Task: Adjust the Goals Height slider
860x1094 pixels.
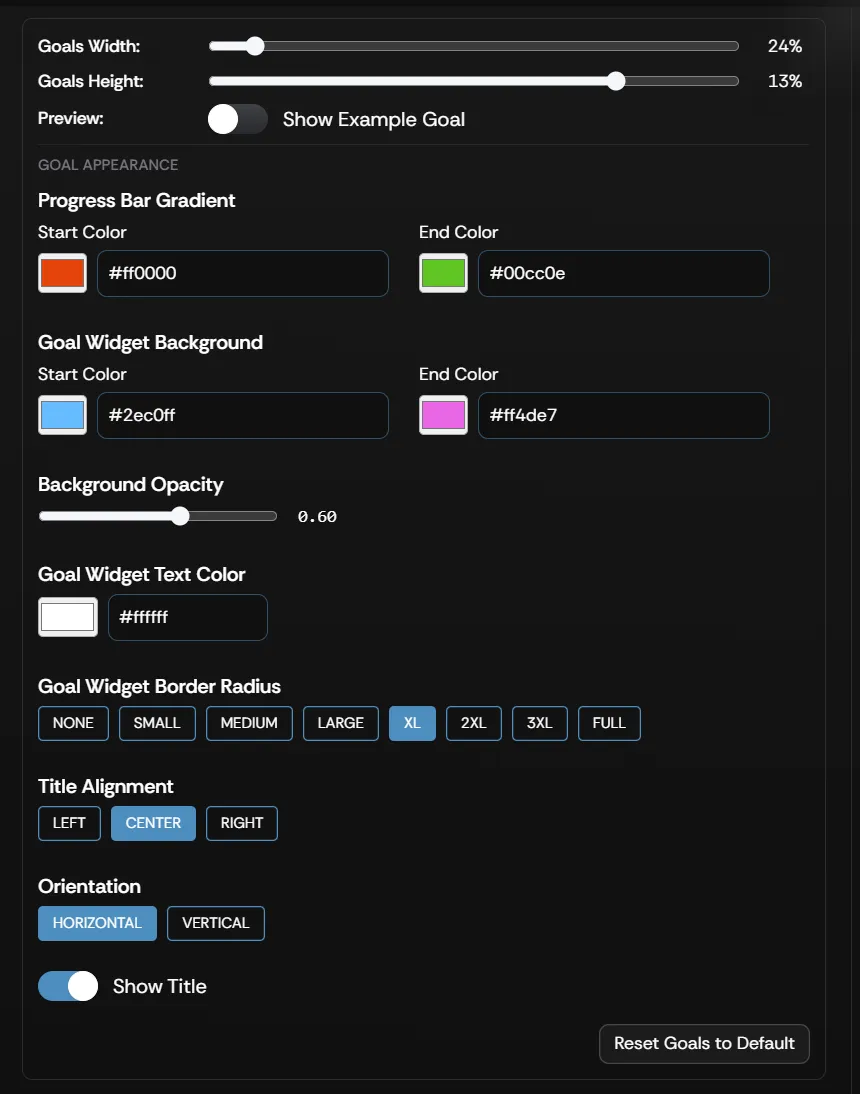Action: (474, 81)
